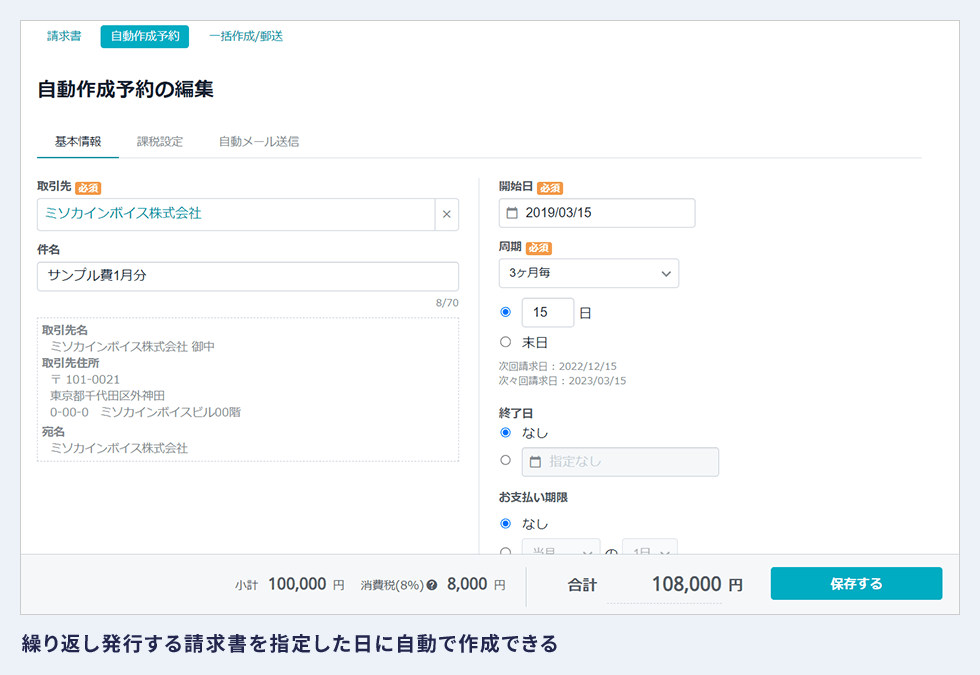Open the 自動メール送信 tab
Viewport: 980px width, 675px height.
[259, 141]
